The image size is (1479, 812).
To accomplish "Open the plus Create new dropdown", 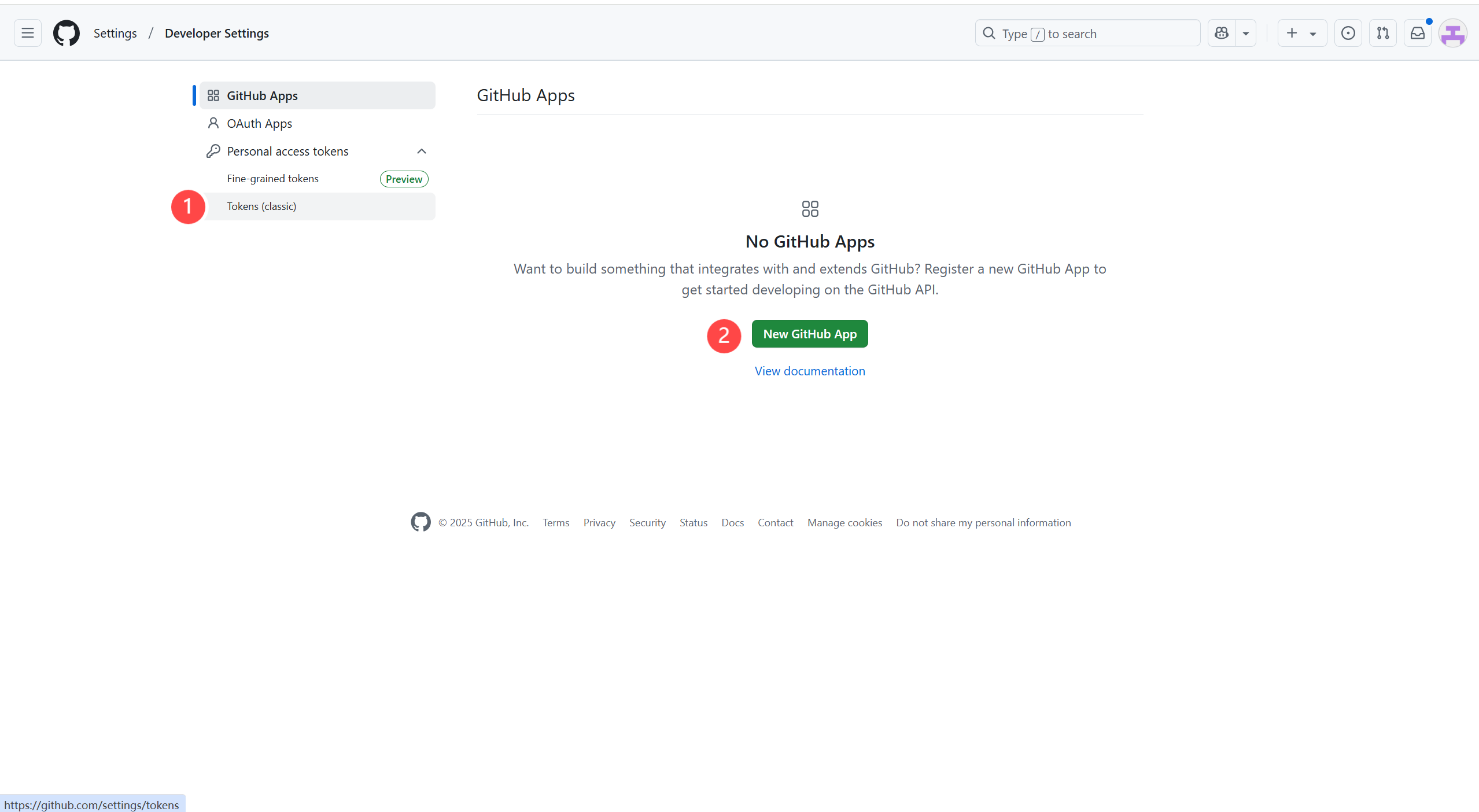I will coord(1301,33).
